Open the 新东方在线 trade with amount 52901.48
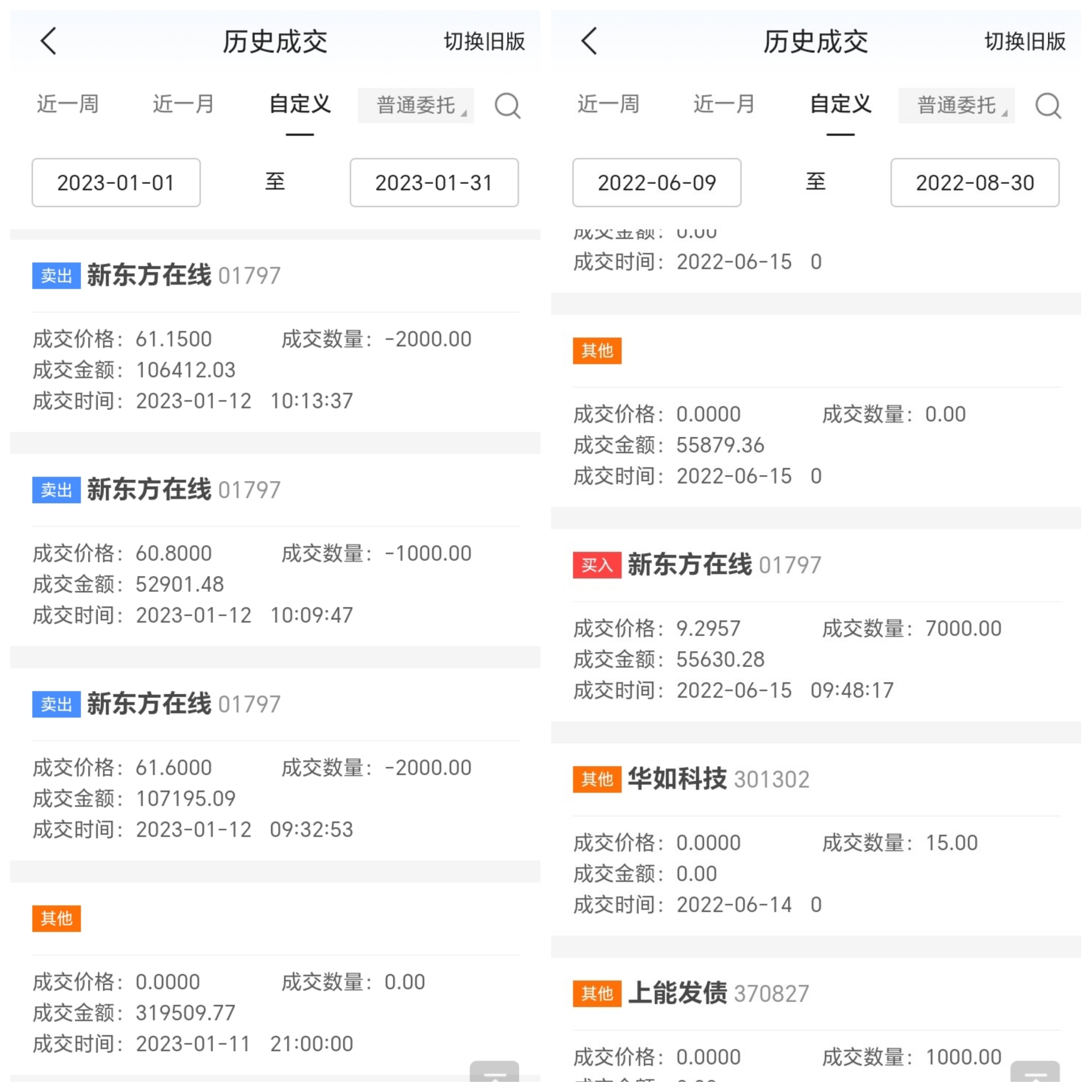 click(x=275, y=550)
